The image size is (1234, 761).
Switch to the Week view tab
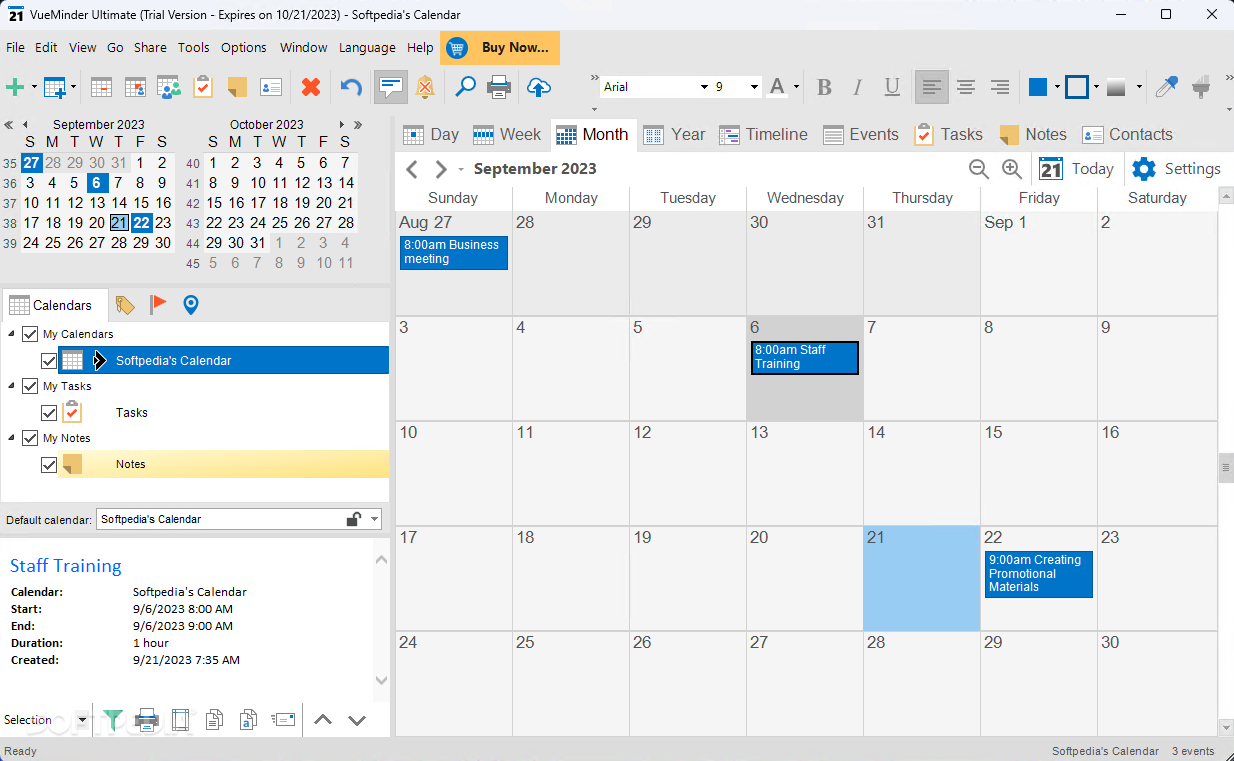point(507,134)
